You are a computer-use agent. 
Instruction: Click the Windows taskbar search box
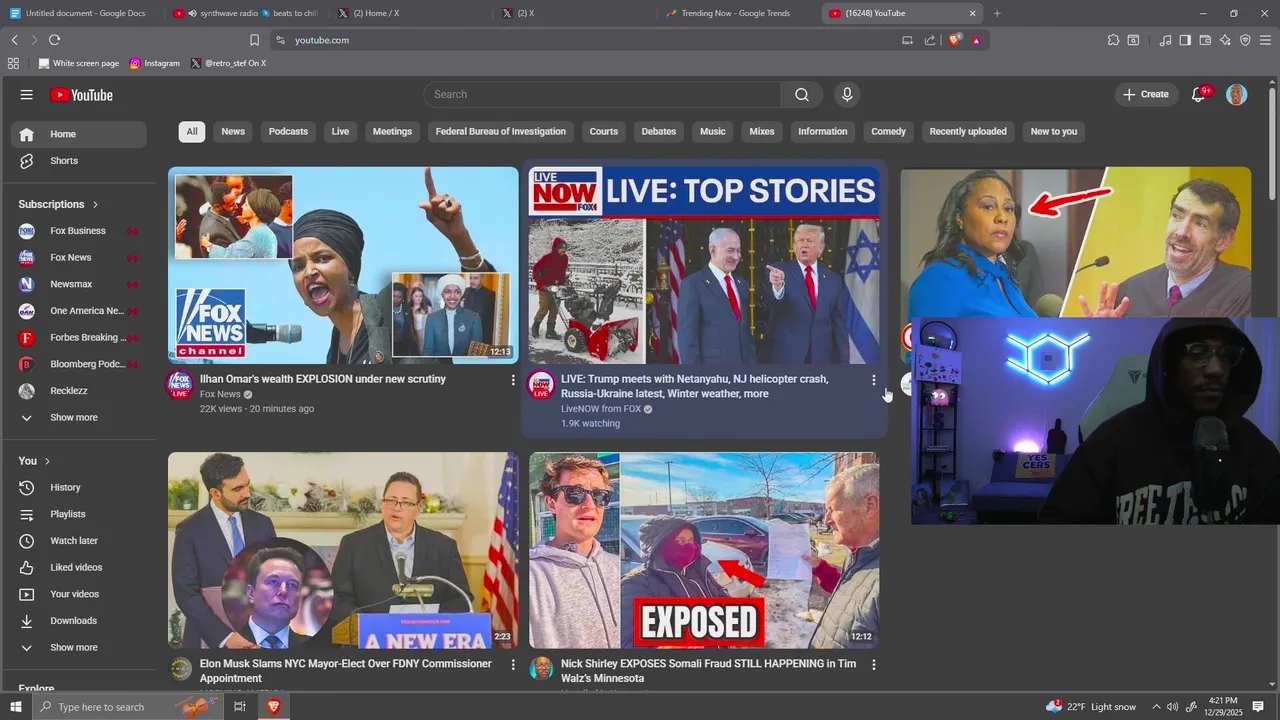128,707
